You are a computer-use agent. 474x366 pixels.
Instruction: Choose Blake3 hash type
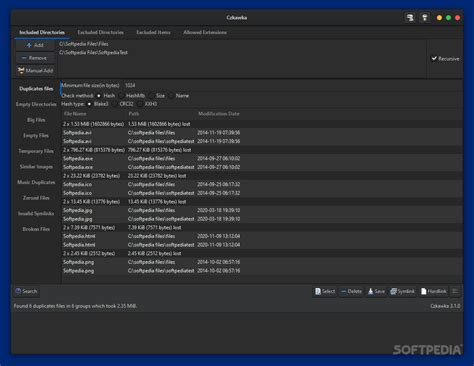click(98, 104)
